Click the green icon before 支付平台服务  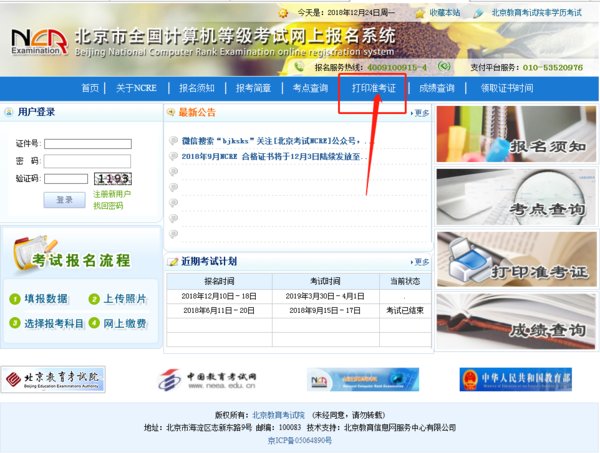coord(444,67)
